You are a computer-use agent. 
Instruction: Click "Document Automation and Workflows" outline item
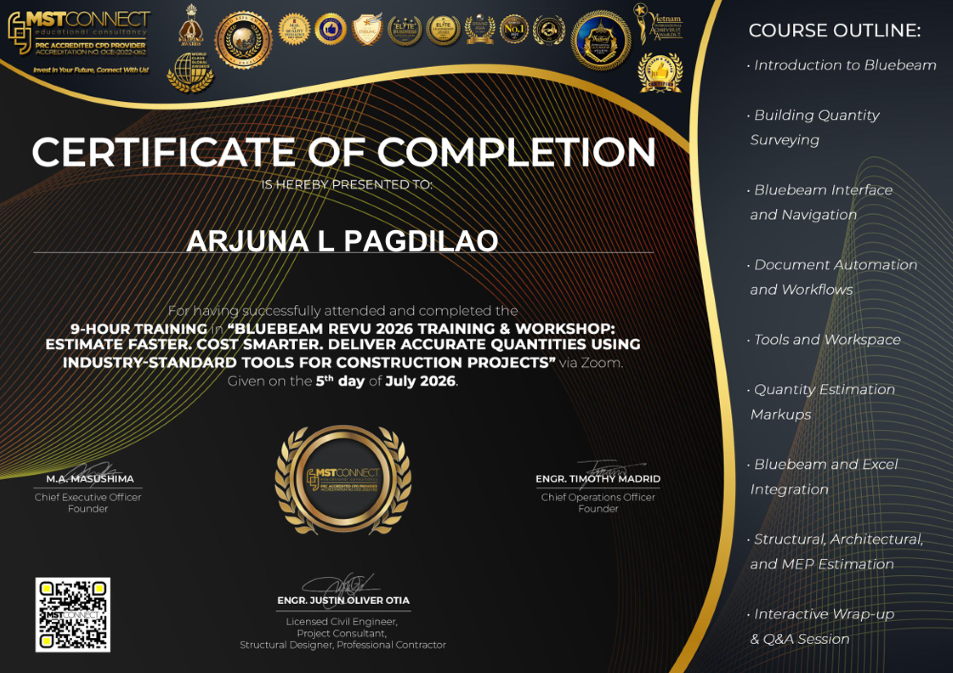coord(832,277)
